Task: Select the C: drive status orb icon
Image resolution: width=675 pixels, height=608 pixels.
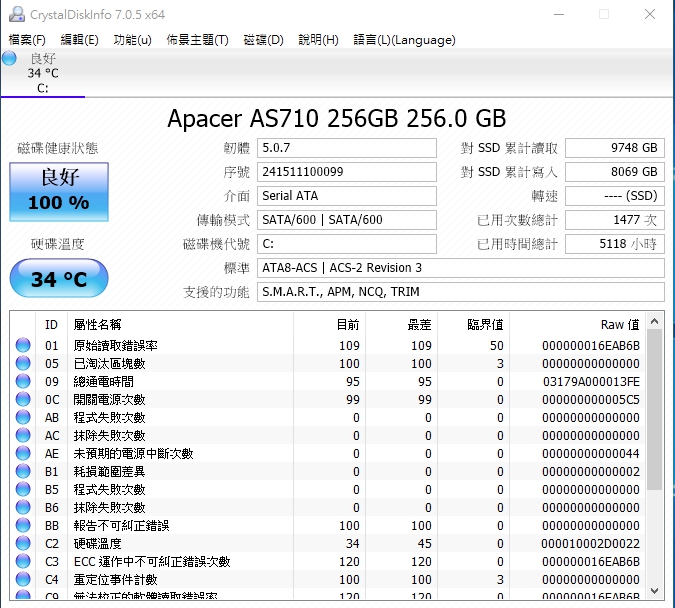Action: [10, 58]
